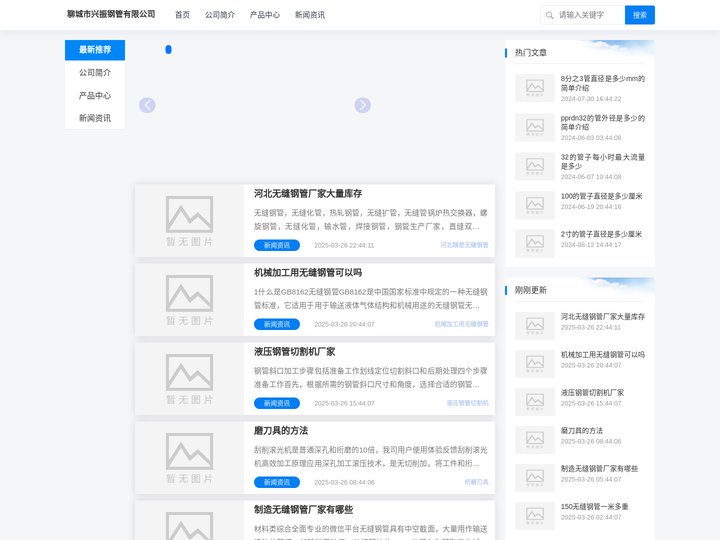This screenshot has height=540, width=720.
Task: Open thumbnail of 液压钢管切割机厂家 article card
Action: pyautogui.click(x=189, y=379)
